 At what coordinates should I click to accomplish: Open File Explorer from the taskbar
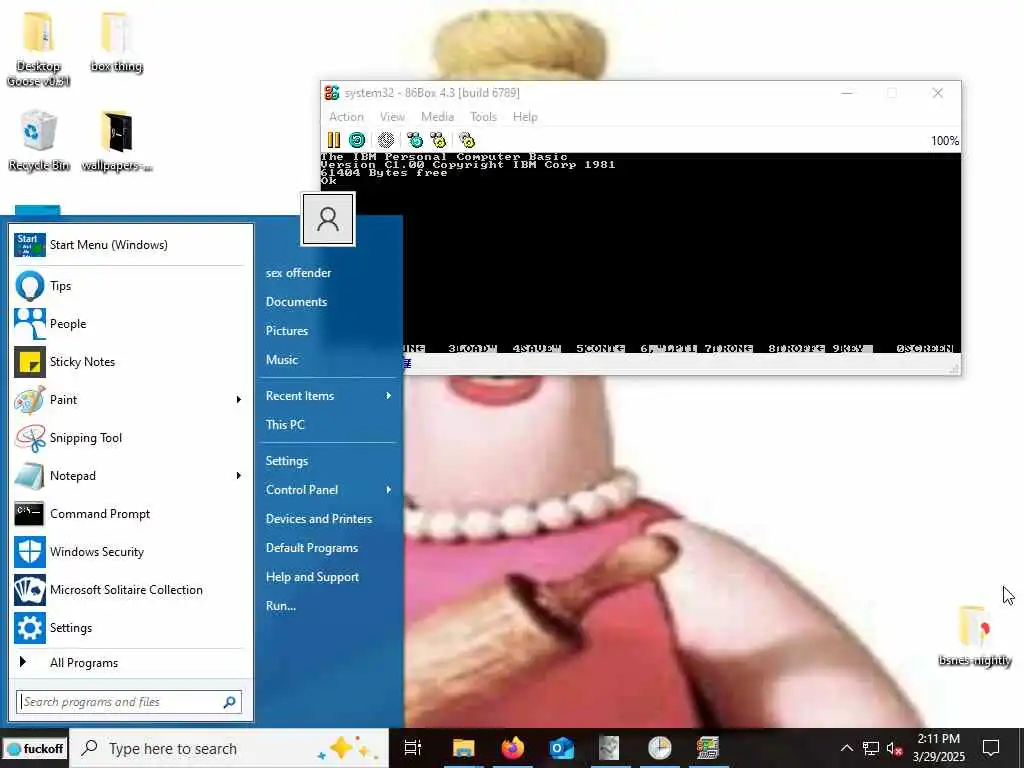click(x=464, y=748)
